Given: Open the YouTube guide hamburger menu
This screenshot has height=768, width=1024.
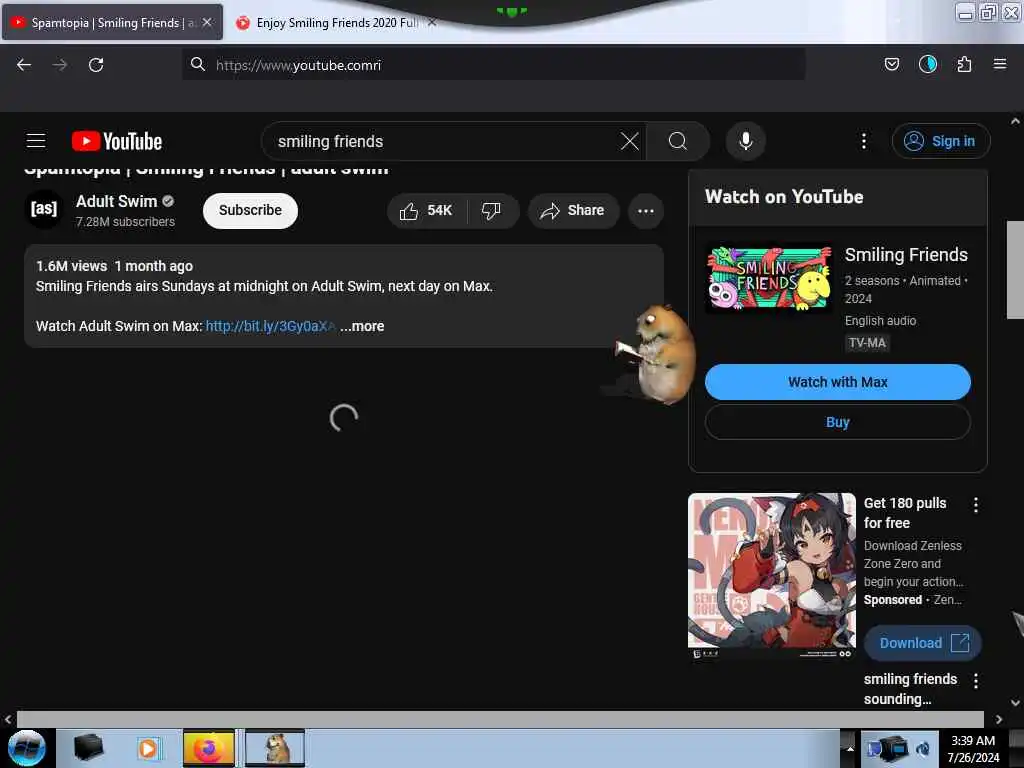Looking at the screenshot, I should pyautogui.click(x=36, y=141).
